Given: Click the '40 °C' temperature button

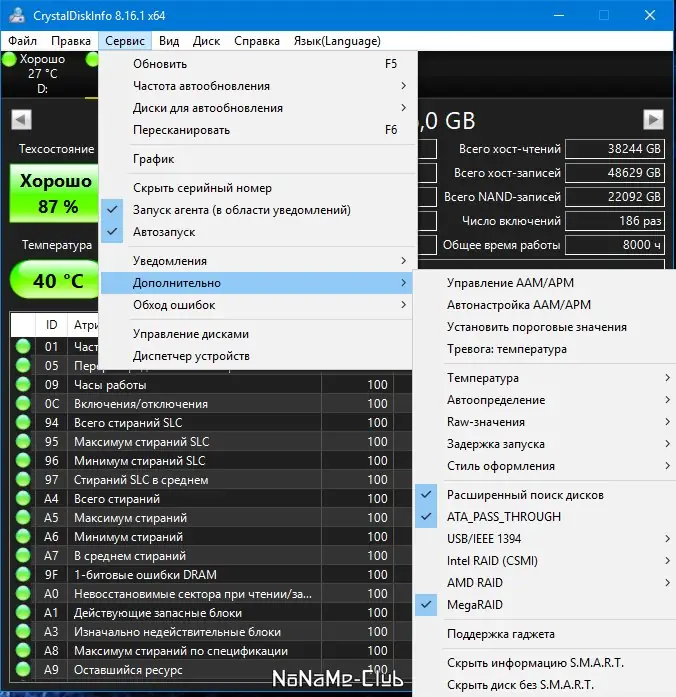Looking at the screenshot, I should click(55, 280).
